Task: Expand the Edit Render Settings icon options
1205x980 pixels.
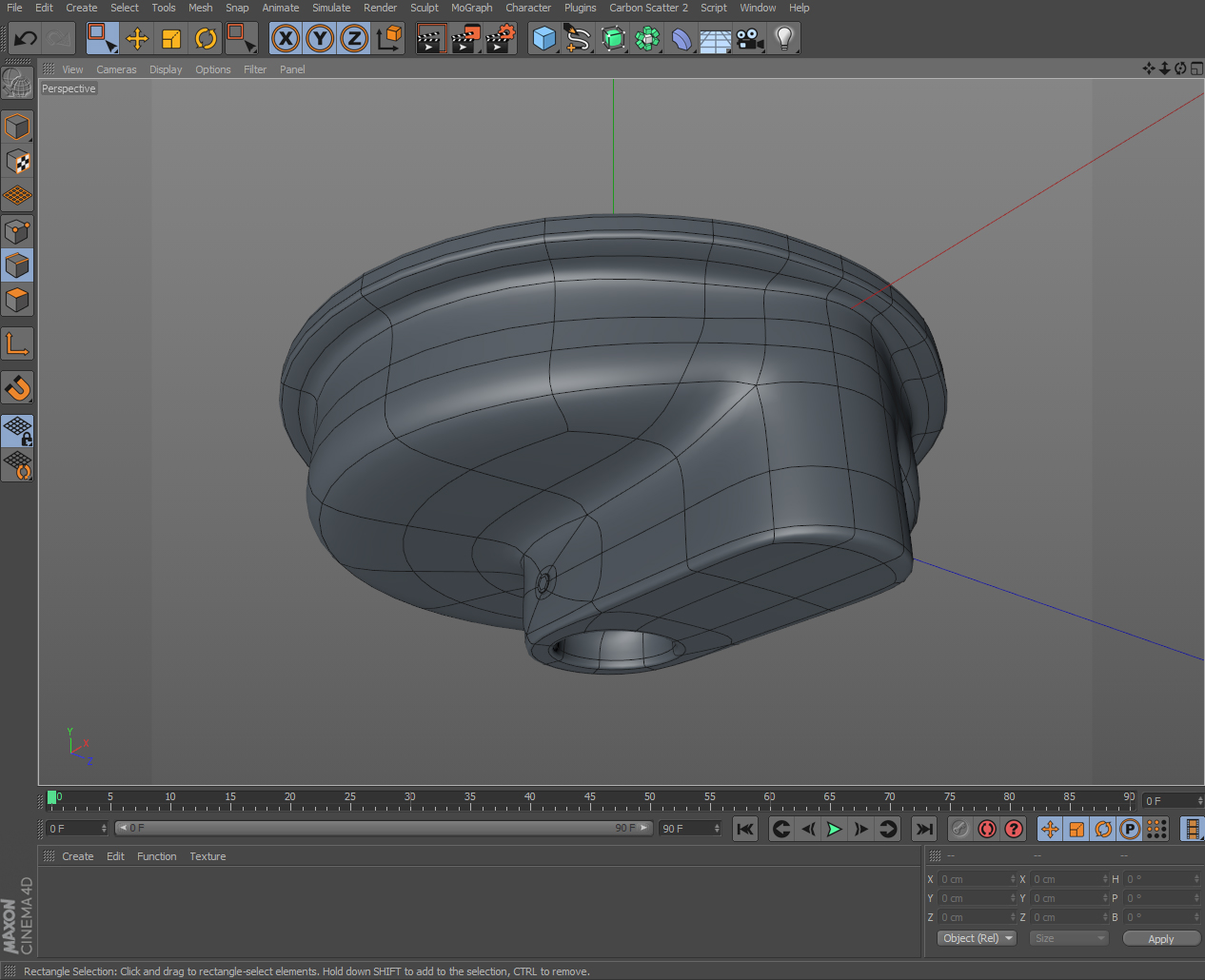Action: (x=500, y=39)
